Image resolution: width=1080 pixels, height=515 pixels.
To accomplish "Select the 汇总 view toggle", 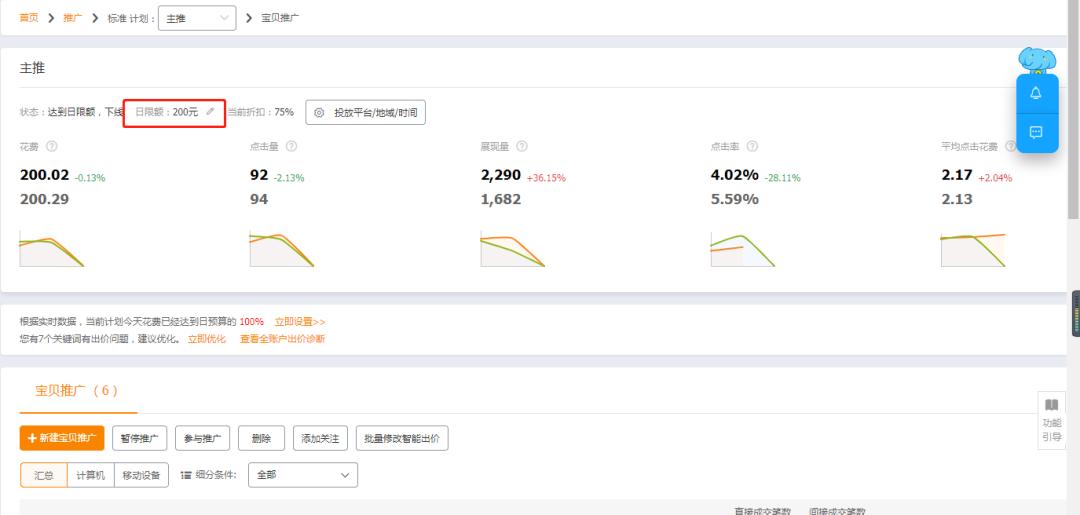I will (x=44, y=475).
